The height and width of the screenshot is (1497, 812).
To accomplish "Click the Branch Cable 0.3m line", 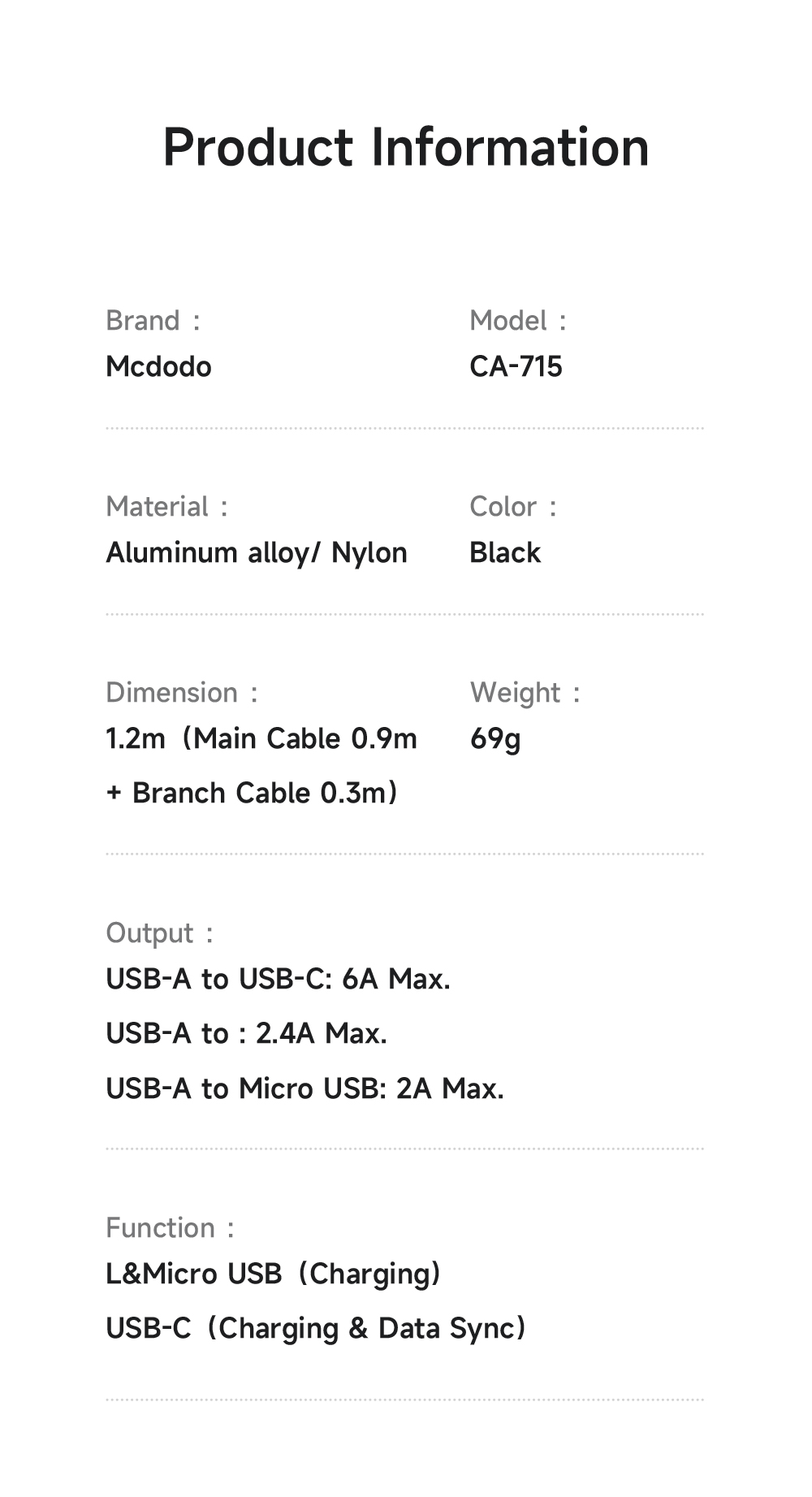I will (252, 793).
